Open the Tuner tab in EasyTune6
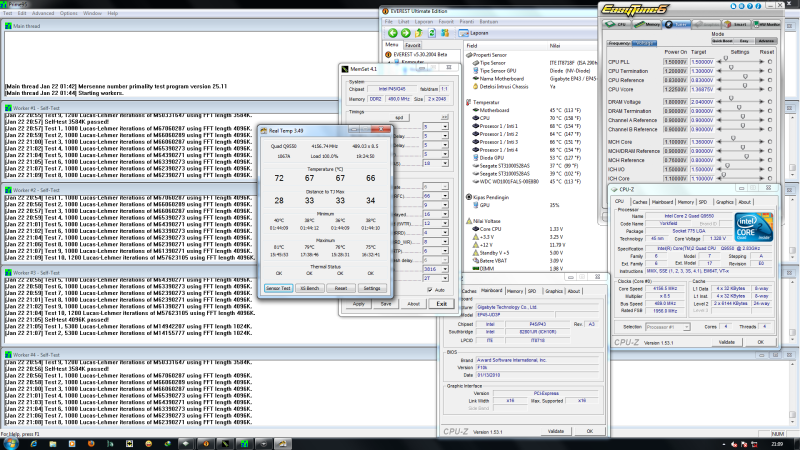This screenshot has width=800, height=450. 677,24
